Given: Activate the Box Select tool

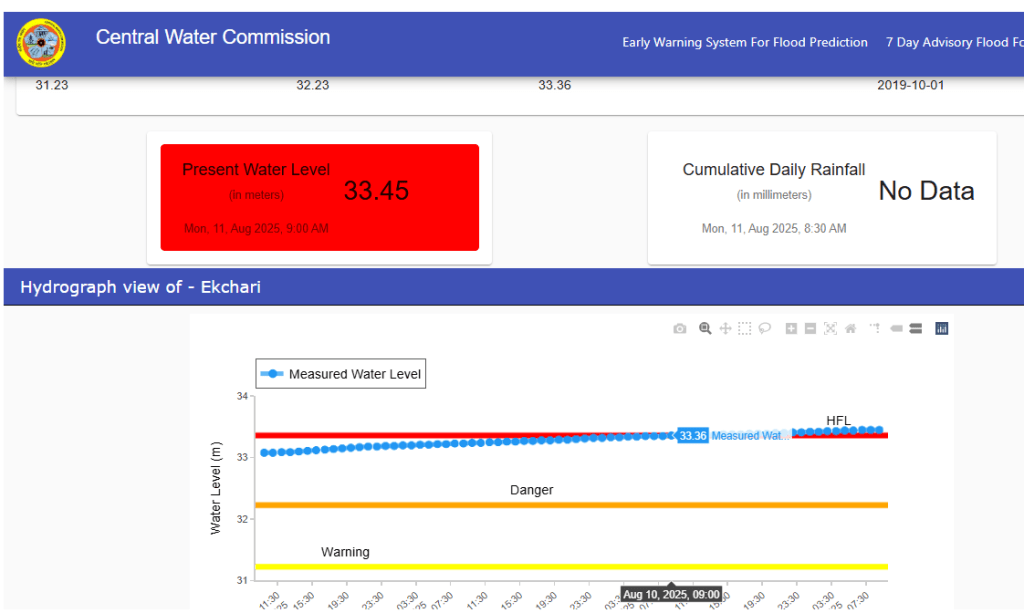Looking at the screenshot, I should pyautogui.click(x=744, y=328).
